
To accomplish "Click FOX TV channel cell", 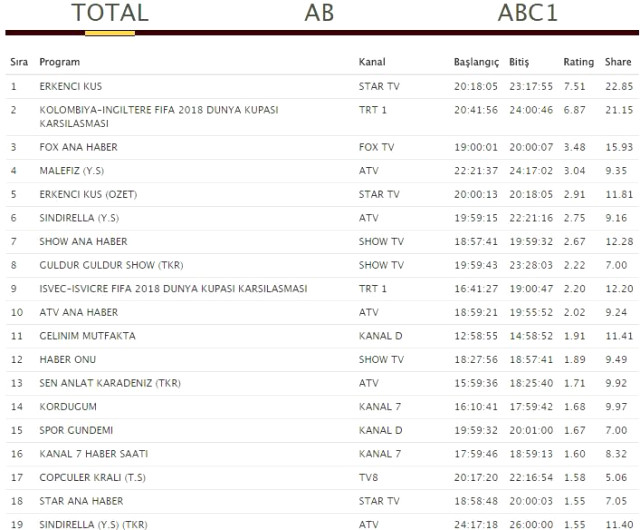I will point(376,147).
